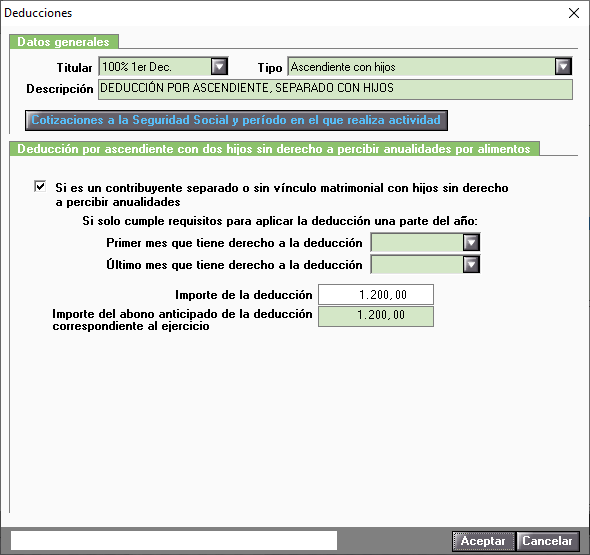The width and height of the screenshot is (590, 555).
Task: Select the Datos generales tab
Action: pos(64,42)
